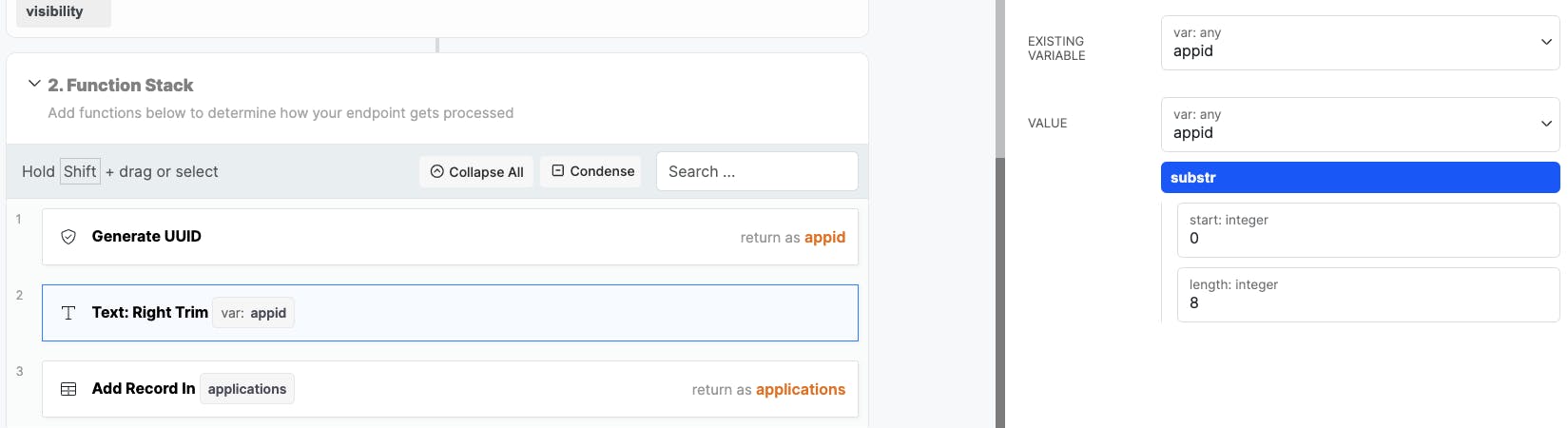Click the Collapse All chevron circle icon
The image size is (1568, 428).
(437, 172)
